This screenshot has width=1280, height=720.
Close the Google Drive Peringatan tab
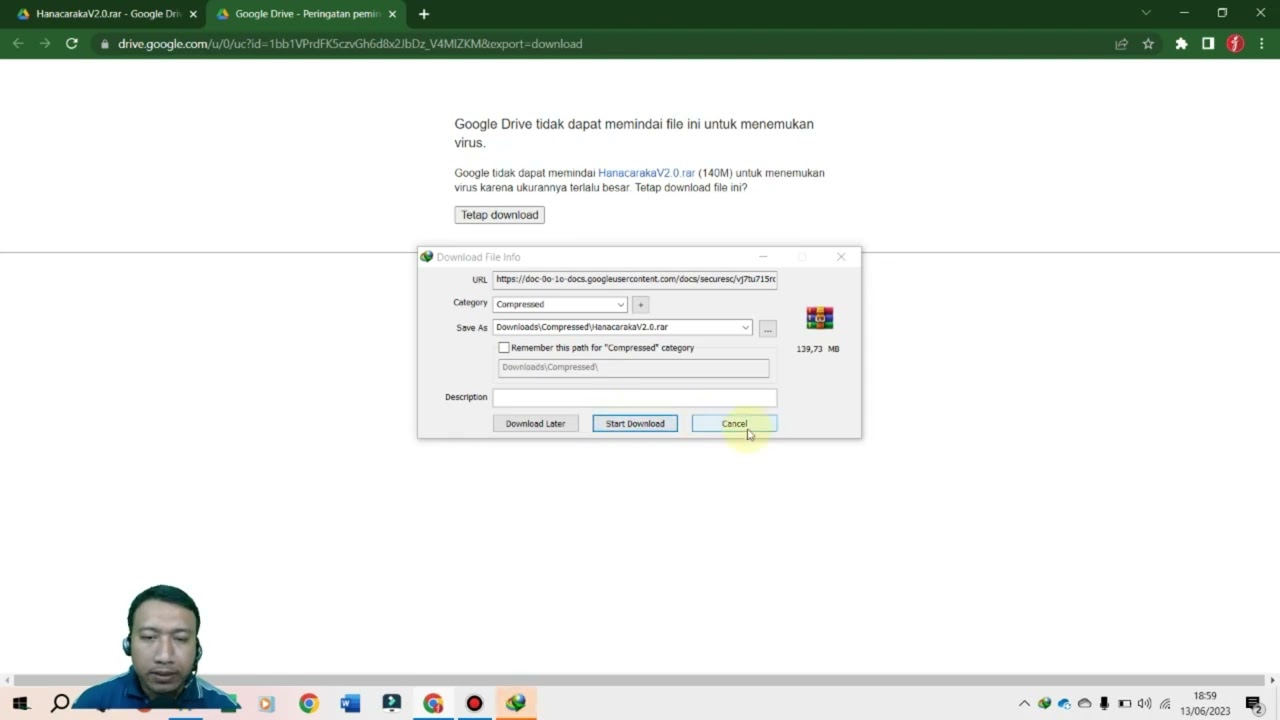click(x=392, y=14)
